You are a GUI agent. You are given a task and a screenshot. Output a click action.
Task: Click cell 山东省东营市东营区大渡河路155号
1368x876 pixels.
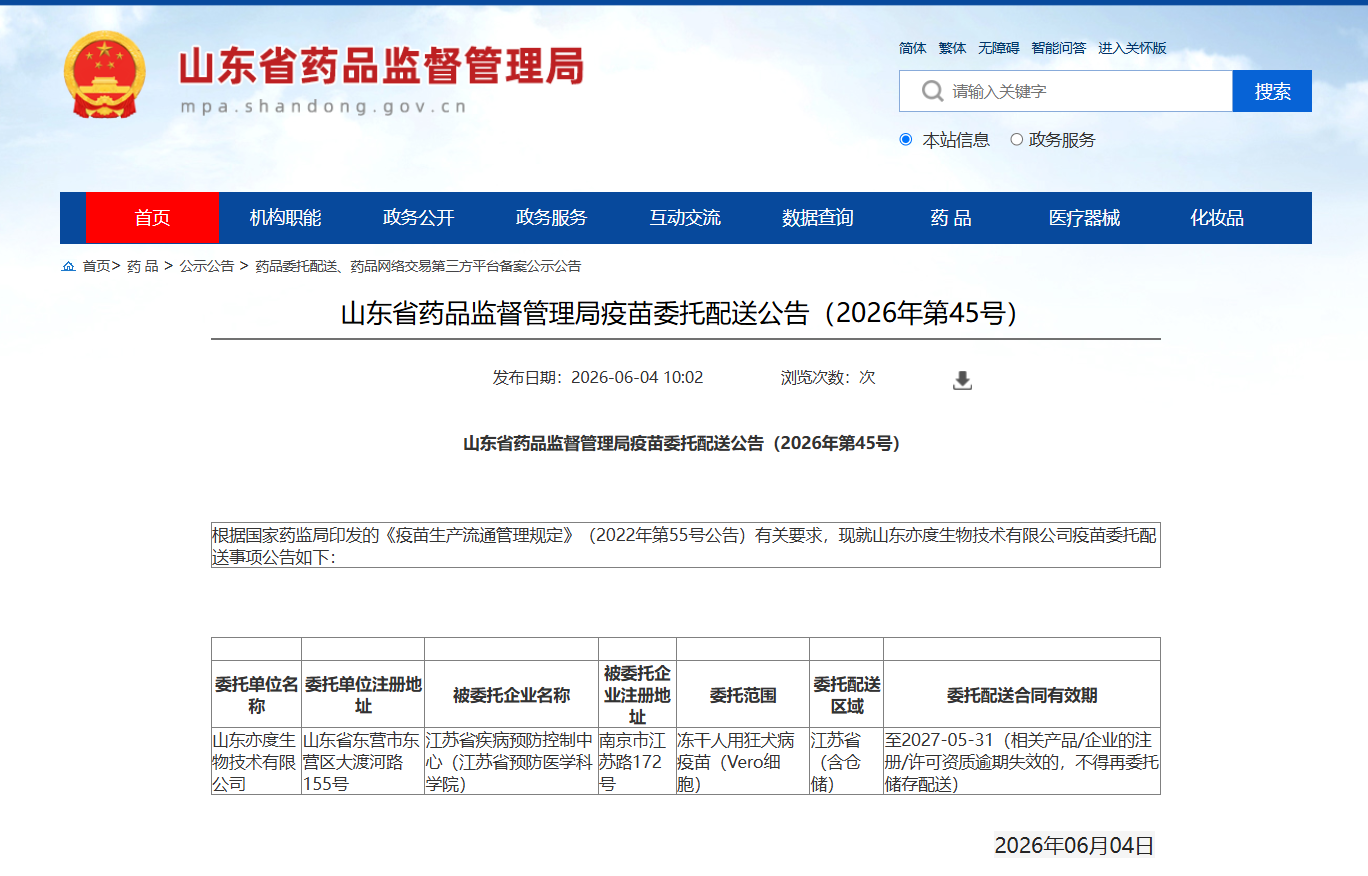(x=363, y=762)
